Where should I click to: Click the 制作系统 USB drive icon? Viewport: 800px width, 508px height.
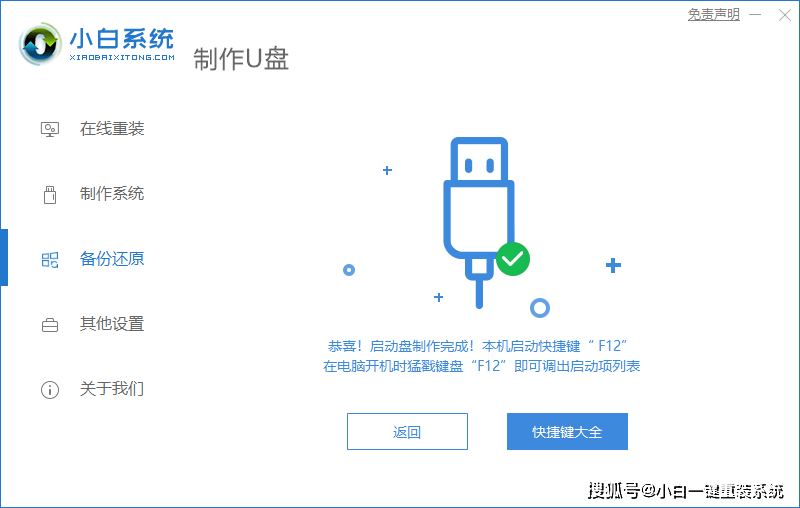coord(49,194)
